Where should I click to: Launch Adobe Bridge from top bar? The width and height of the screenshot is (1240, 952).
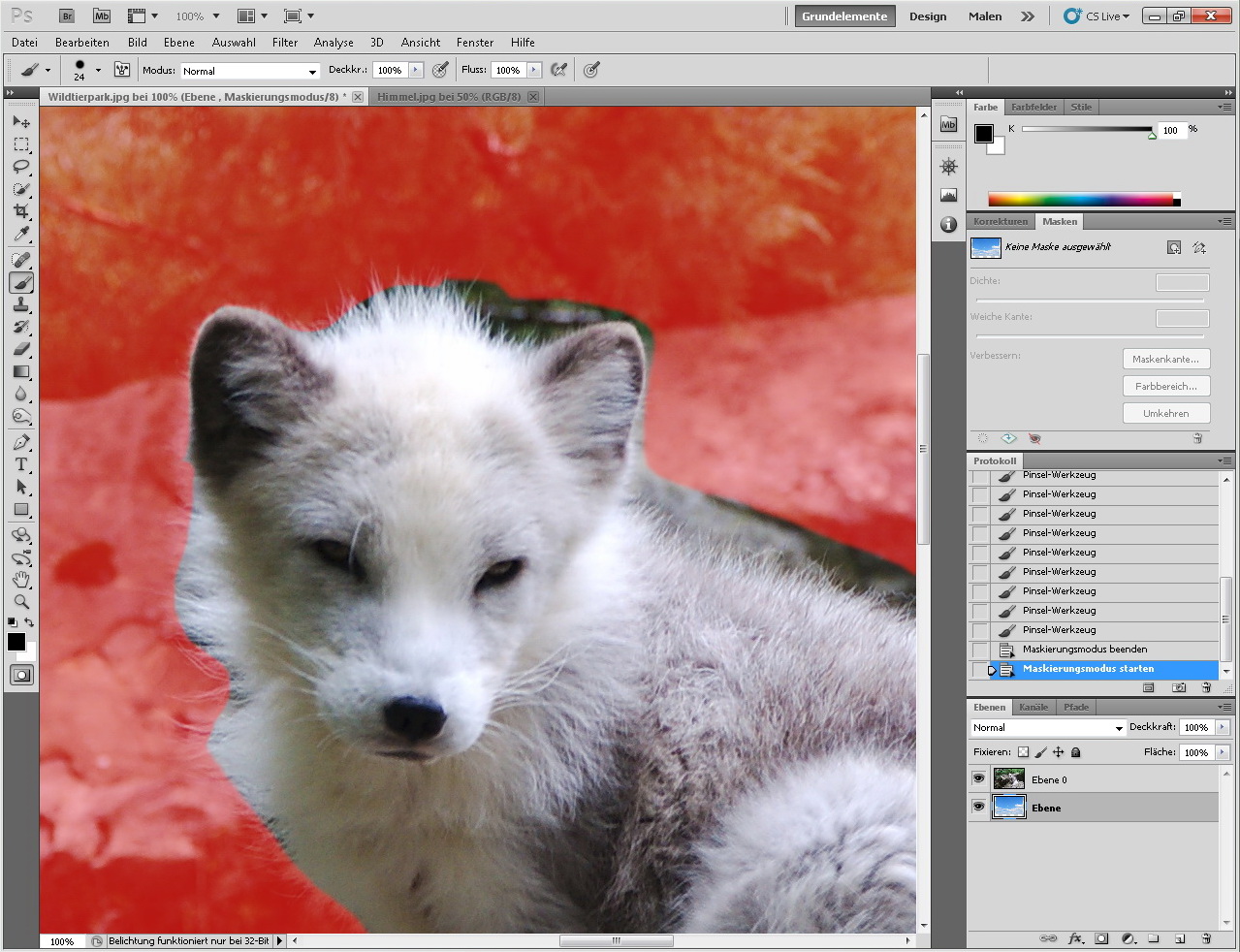coord(67,16)
